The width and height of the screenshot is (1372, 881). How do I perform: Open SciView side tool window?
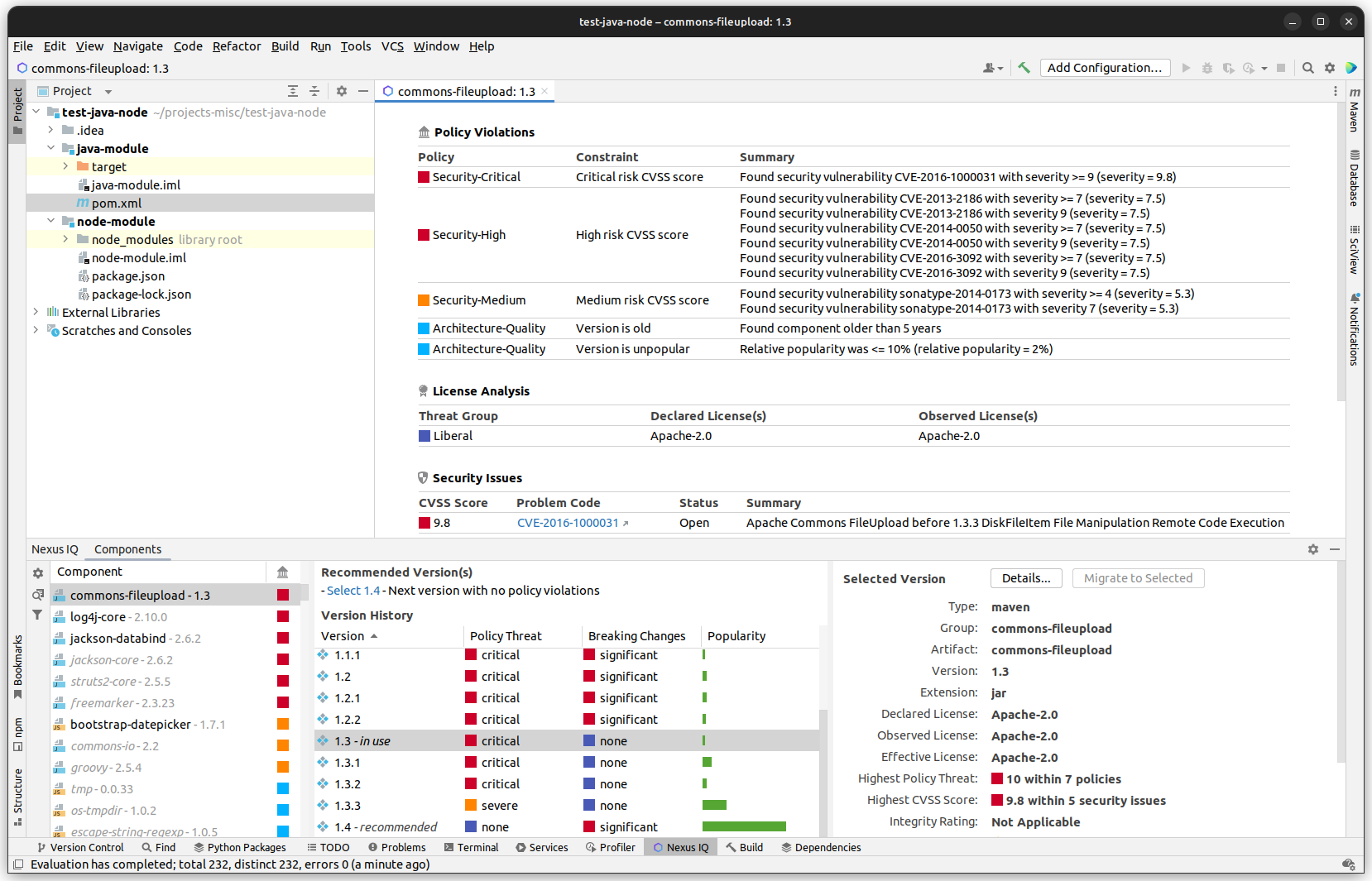click(1355, 250)
